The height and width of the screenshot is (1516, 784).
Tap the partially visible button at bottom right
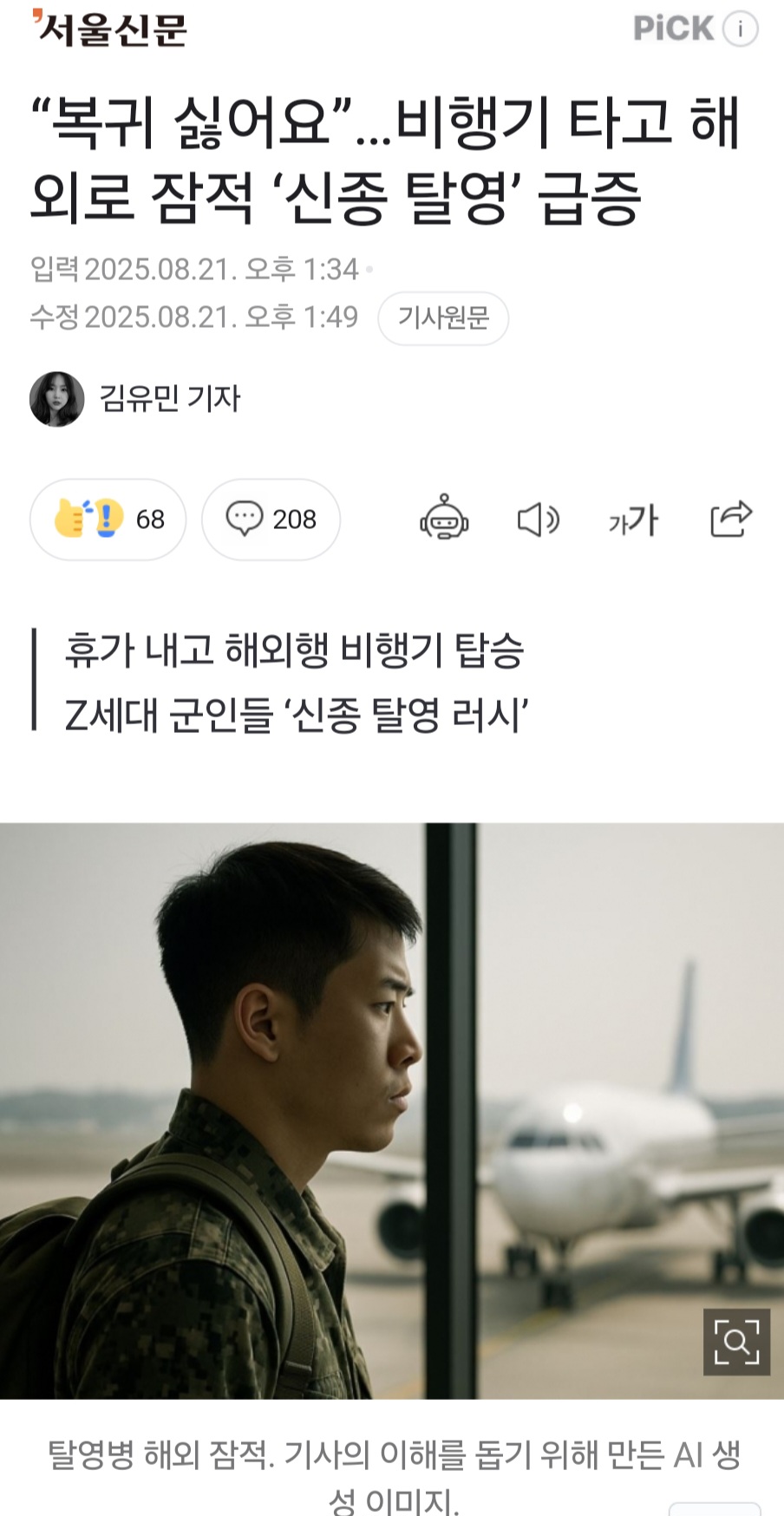click(715, 1508)
